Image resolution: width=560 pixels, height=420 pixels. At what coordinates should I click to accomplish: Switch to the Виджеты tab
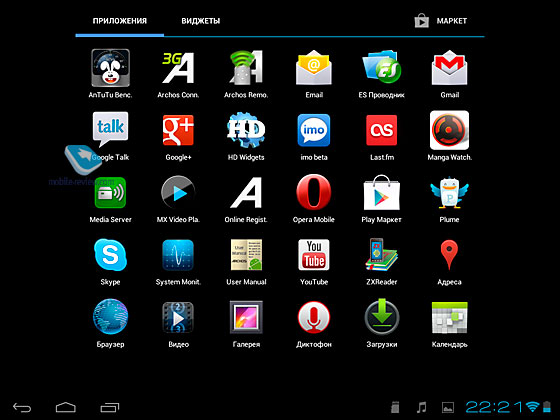201,21
